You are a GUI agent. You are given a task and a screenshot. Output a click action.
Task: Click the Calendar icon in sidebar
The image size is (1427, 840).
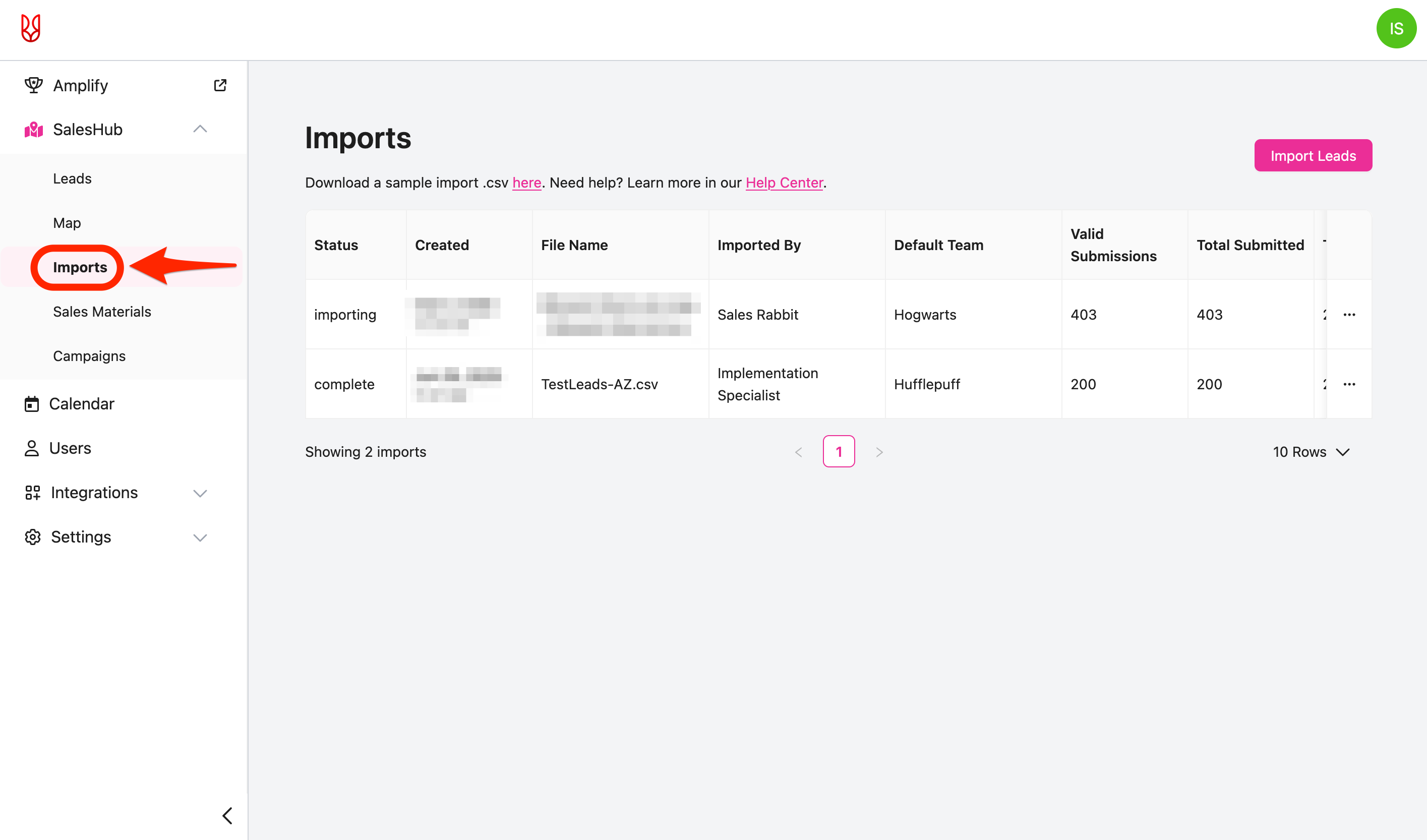click(x=32, y=404)
